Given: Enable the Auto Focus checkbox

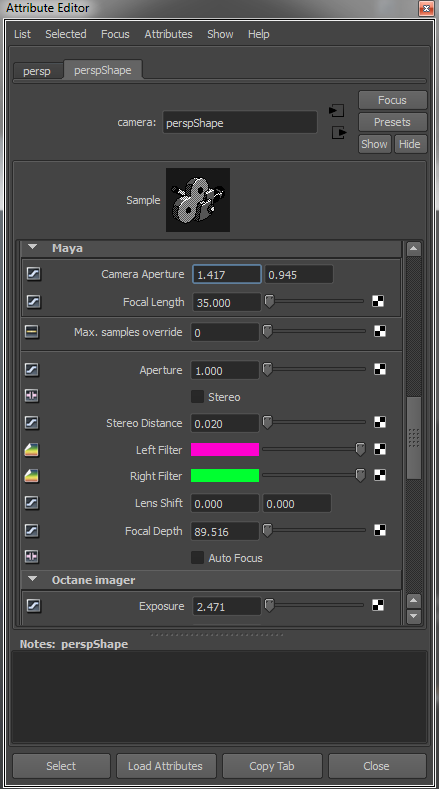Looking at the screenshot, I should (197, 558).
